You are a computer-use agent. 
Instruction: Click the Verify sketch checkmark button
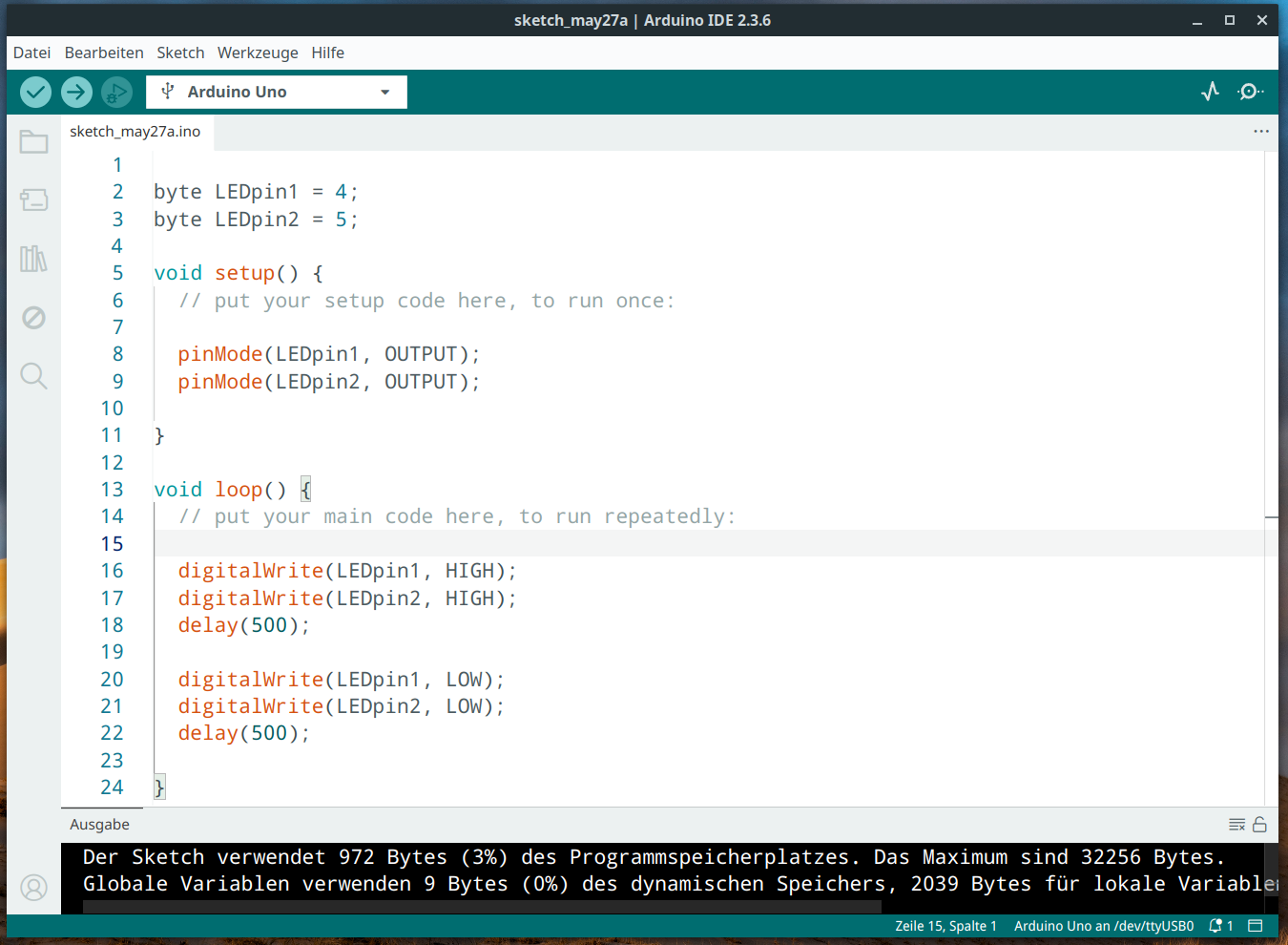coord(35,92)
